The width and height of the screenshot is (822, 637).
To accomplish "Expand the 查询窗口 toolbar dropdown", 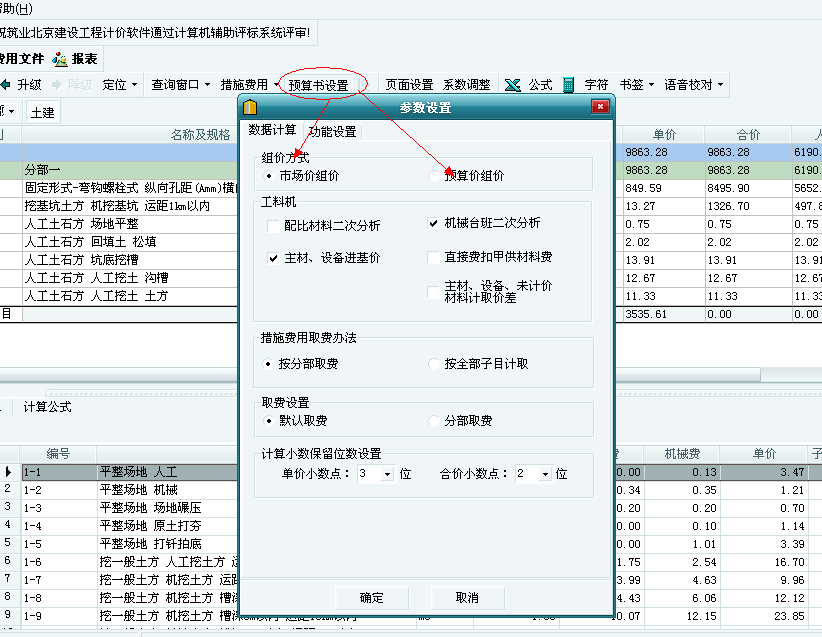I will (208, 85).
